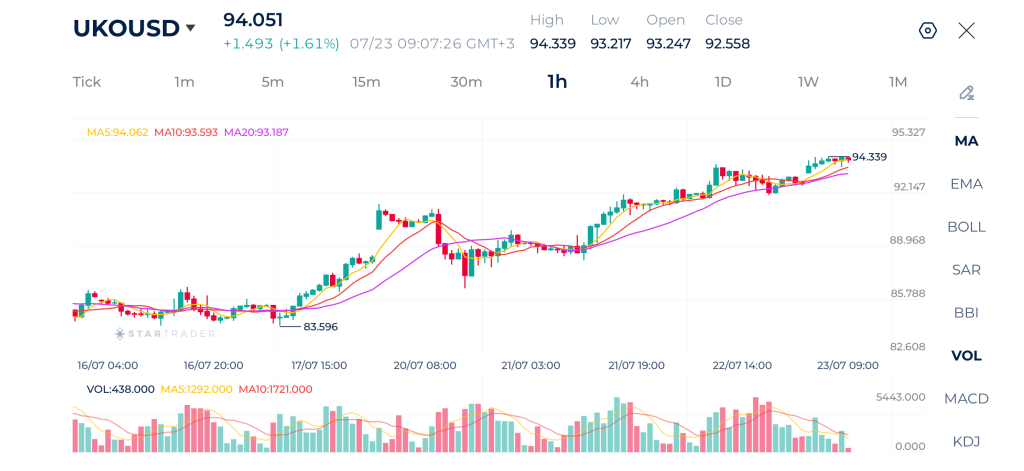Toggle the VOL sub-indicator
The image size is (1024, 471).
pos(967,356)
